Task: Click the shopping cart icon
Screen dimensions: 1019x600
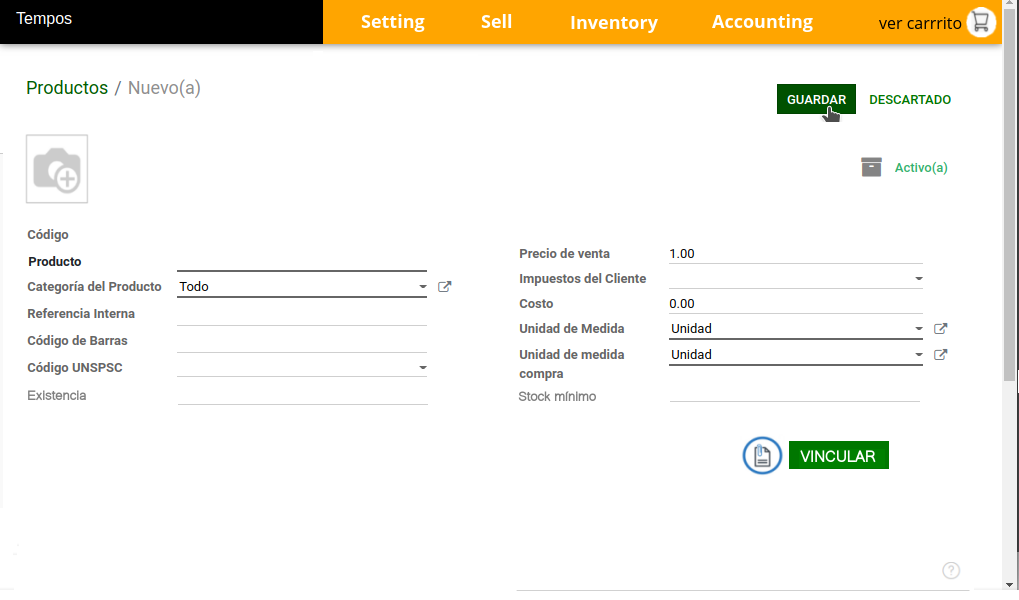Action: tap(982, 22)
